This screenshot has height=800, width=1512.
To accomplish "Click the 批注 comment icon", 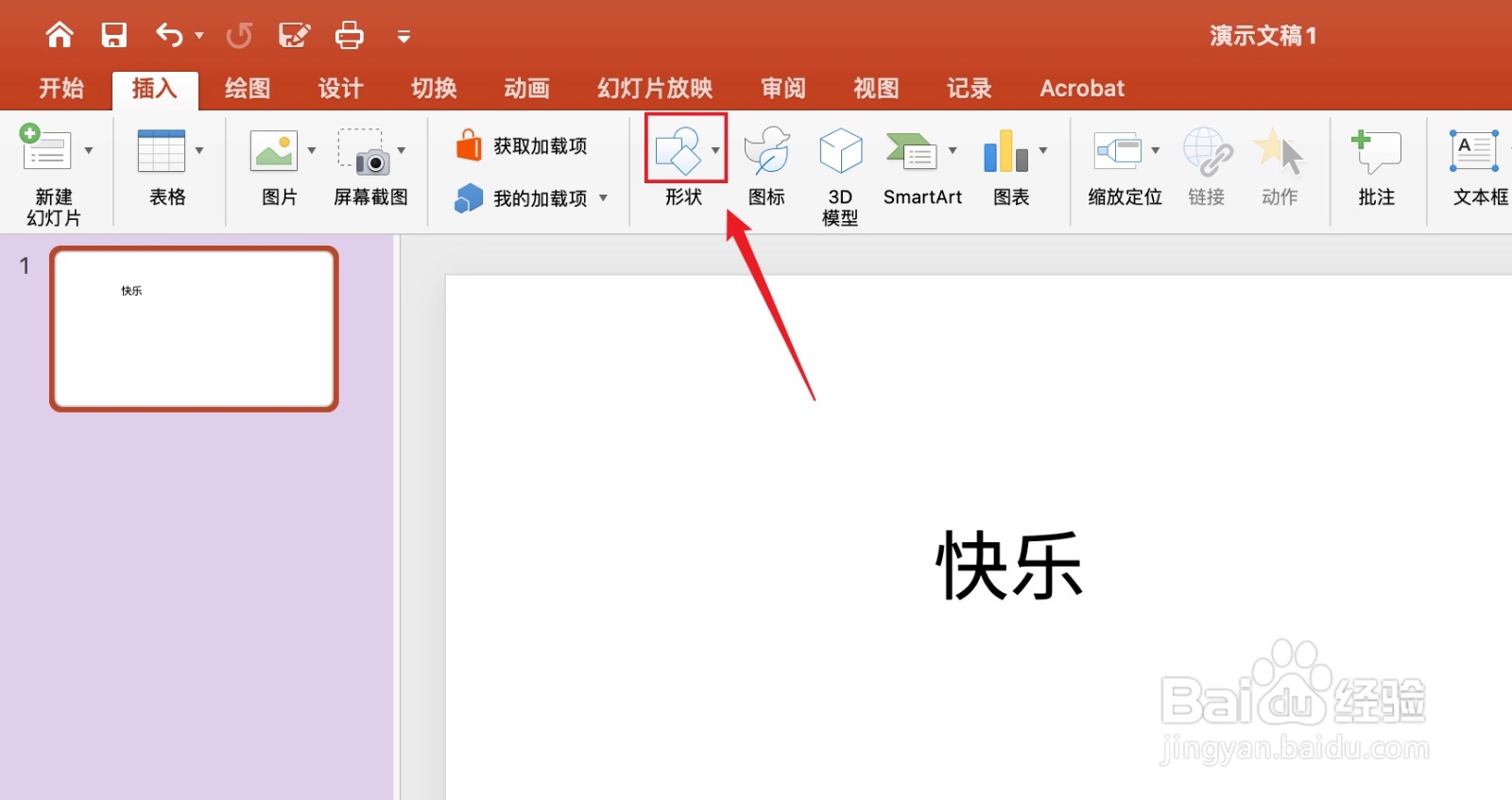I will tap(1377, 151).
